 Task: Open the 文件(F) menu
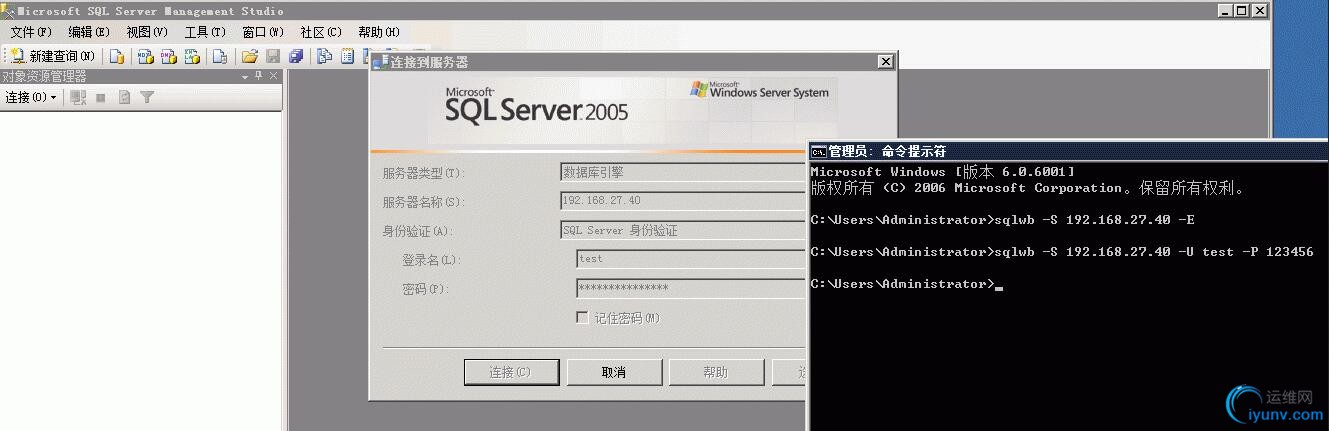(31, 32)
